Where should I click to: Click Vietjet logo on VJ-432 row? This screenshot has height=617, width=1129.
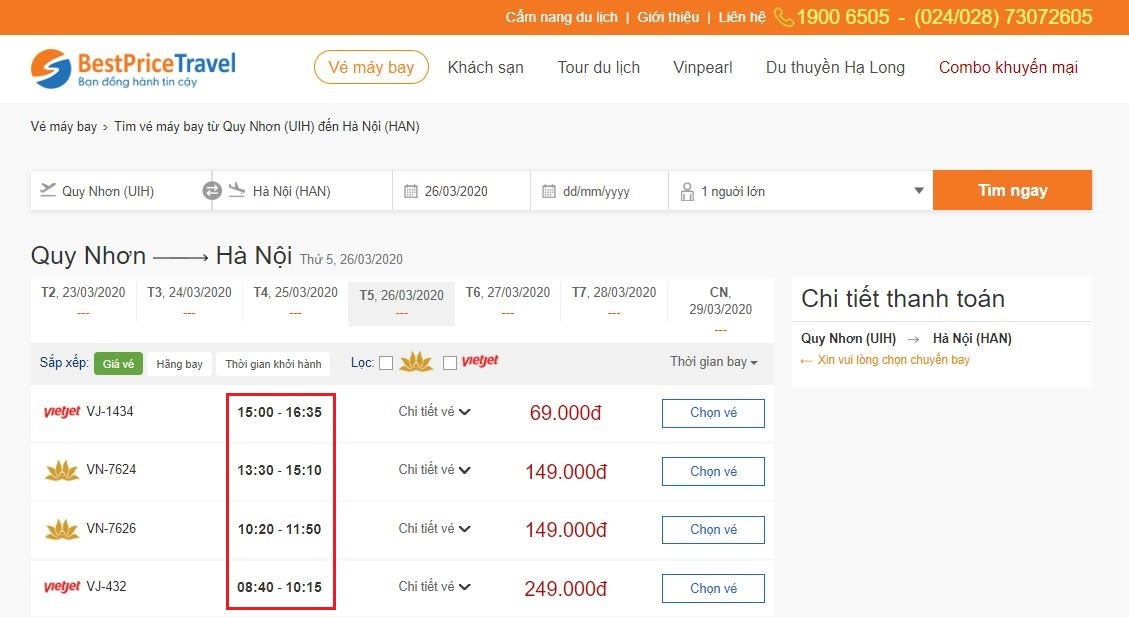point(62,586)
